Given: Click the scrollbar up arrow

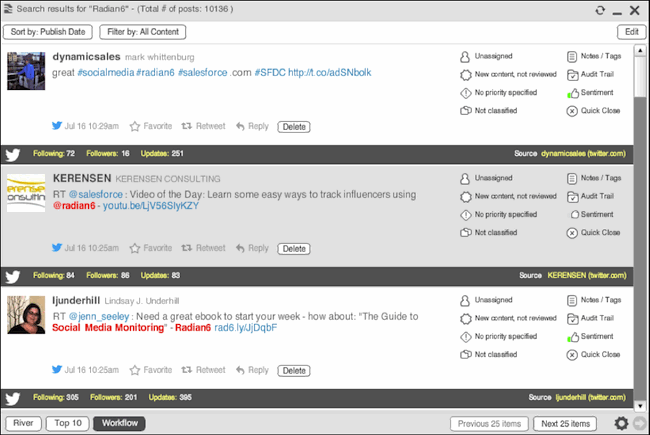Looking at the screenshot, I should (x=640, y=51).
